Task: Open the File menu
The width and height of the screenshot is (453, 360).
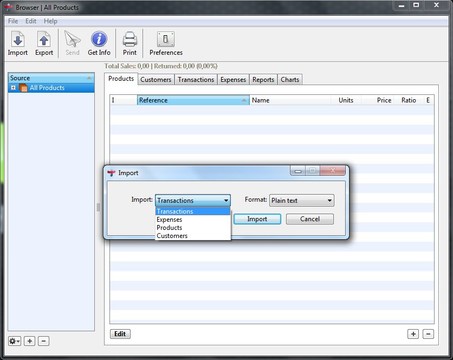Action: (x=13, y=21)
